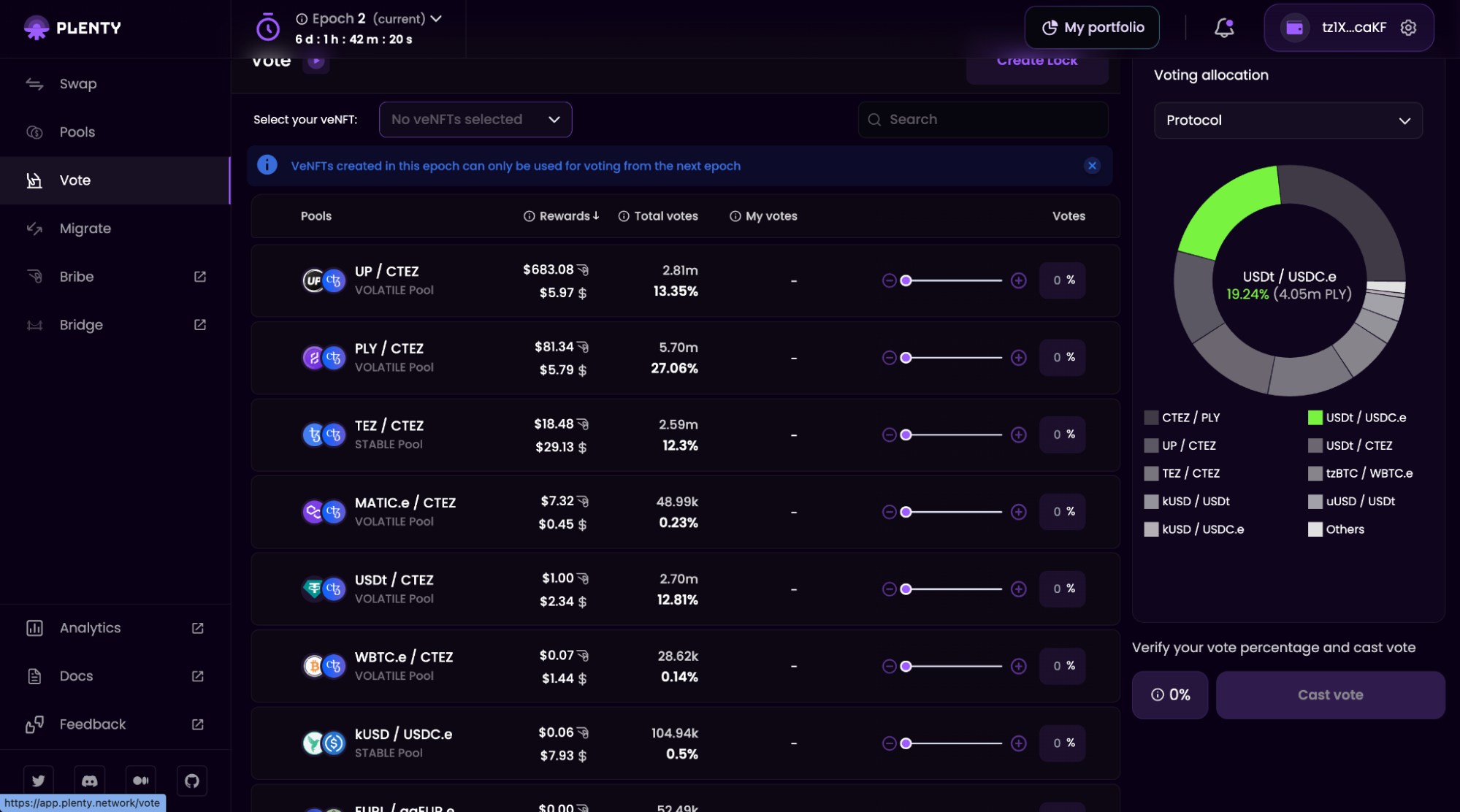Expand the Protocol voting allocation dropdown
Image resolution: width=1460 pixels, height=812 pixels.
click(1288, 120)
